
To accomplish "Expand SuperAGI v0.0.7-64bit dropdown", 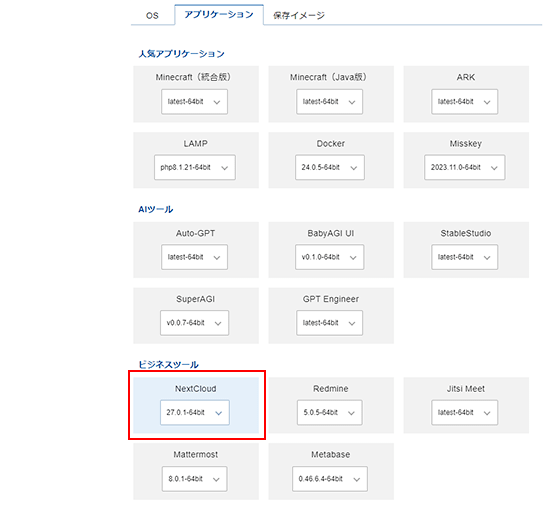I will coord(195,323).
